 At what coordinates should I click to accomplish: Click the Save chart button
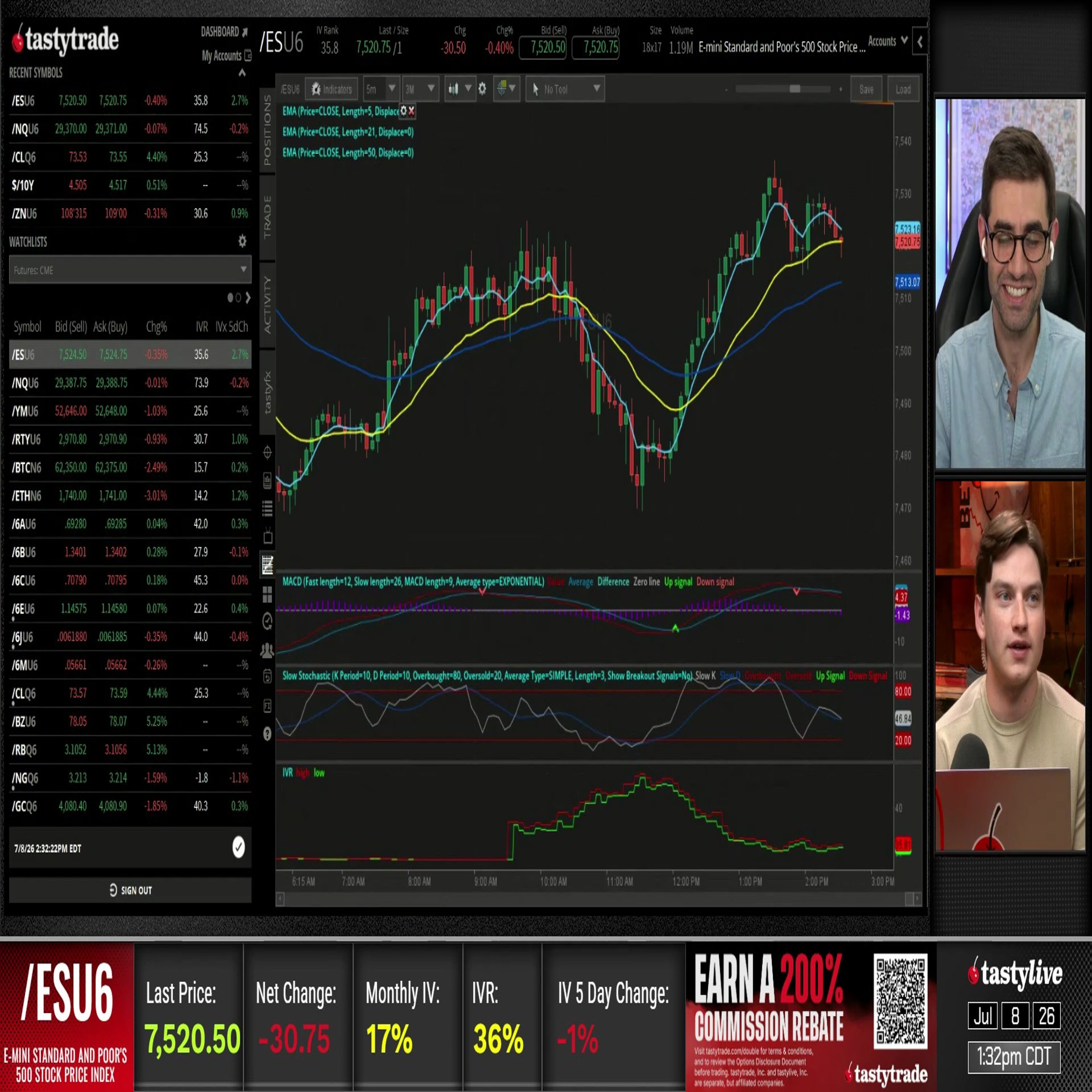[x=866, y=89]
